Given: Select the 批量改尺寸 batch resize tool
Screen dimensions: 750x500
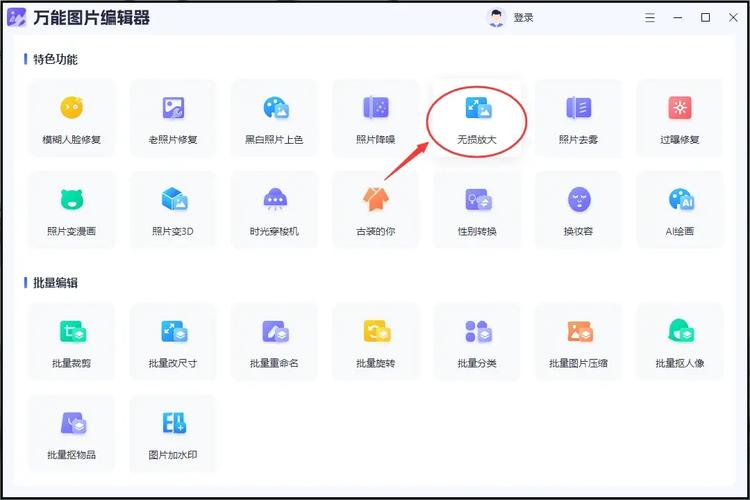Looking at the screenshot, I should 173,342.
